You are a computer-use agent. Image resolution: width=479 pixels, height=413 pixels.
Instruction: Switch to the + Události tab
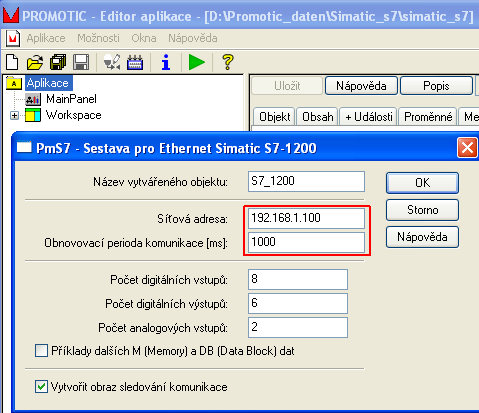pyautogui.click(x=369, y=116)
